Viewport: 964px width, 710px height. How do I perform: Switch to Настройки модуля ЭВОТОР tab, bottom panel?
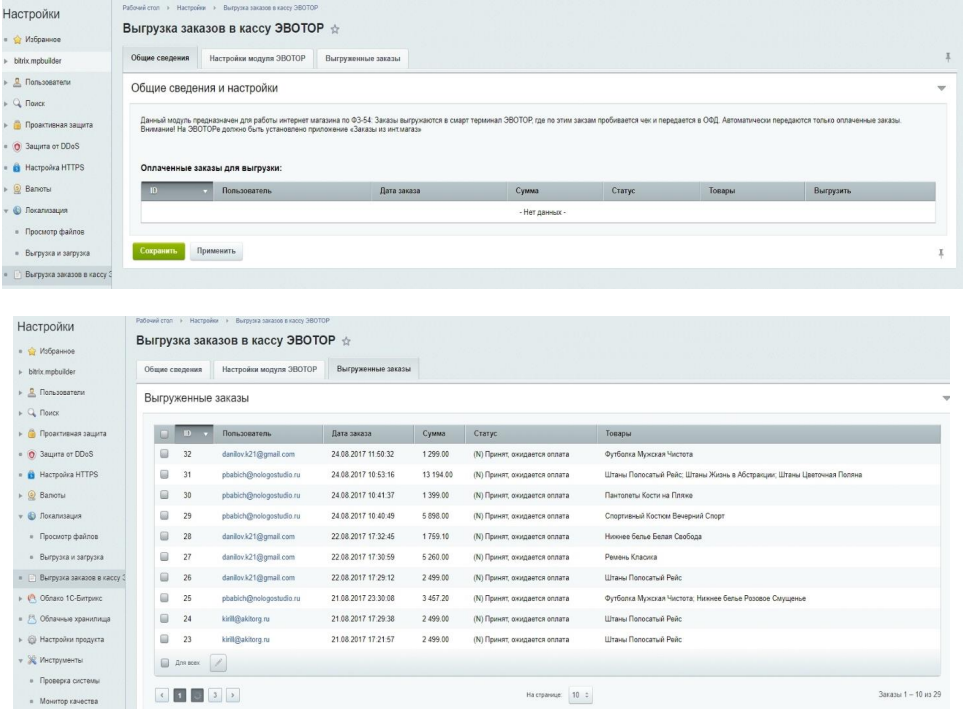[269, 369]
